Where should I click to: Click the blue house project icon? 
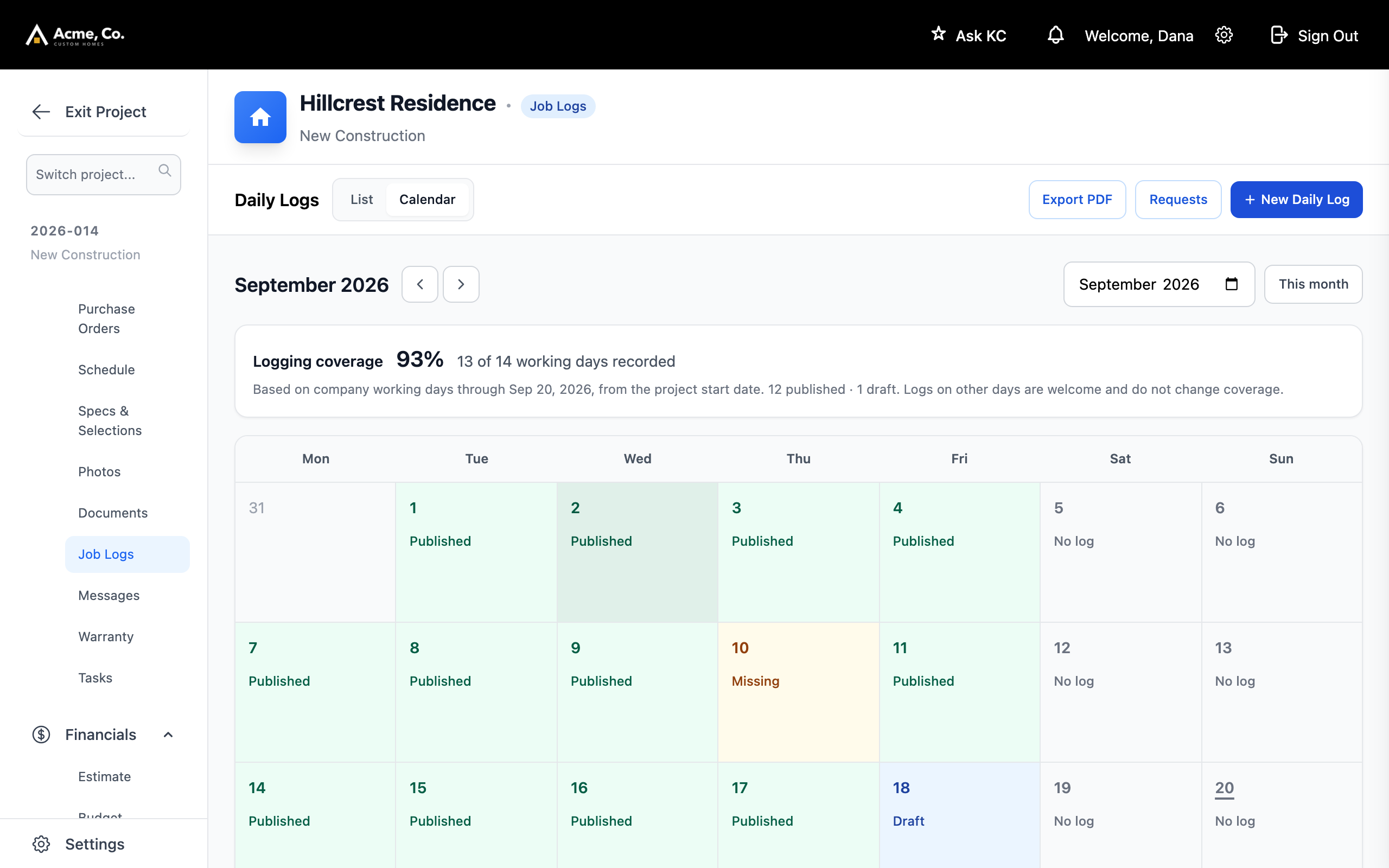click(260, 117)
